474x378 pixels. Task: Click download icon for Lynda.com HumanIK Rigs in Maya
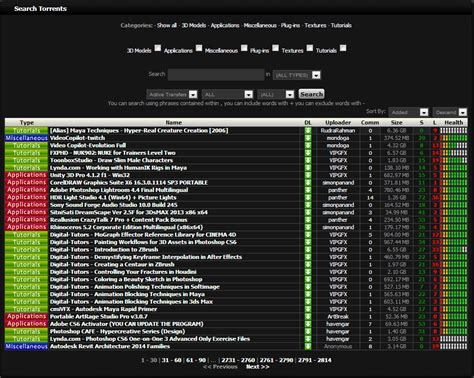coord(308,168)
